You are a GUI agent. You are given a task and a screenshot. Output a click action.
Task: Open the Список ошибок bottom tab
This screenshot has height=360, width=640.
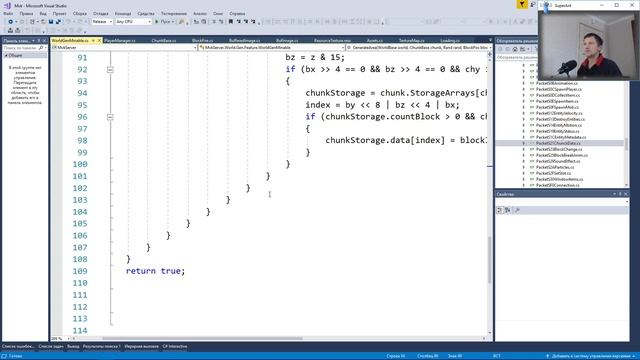pos(18,347)
